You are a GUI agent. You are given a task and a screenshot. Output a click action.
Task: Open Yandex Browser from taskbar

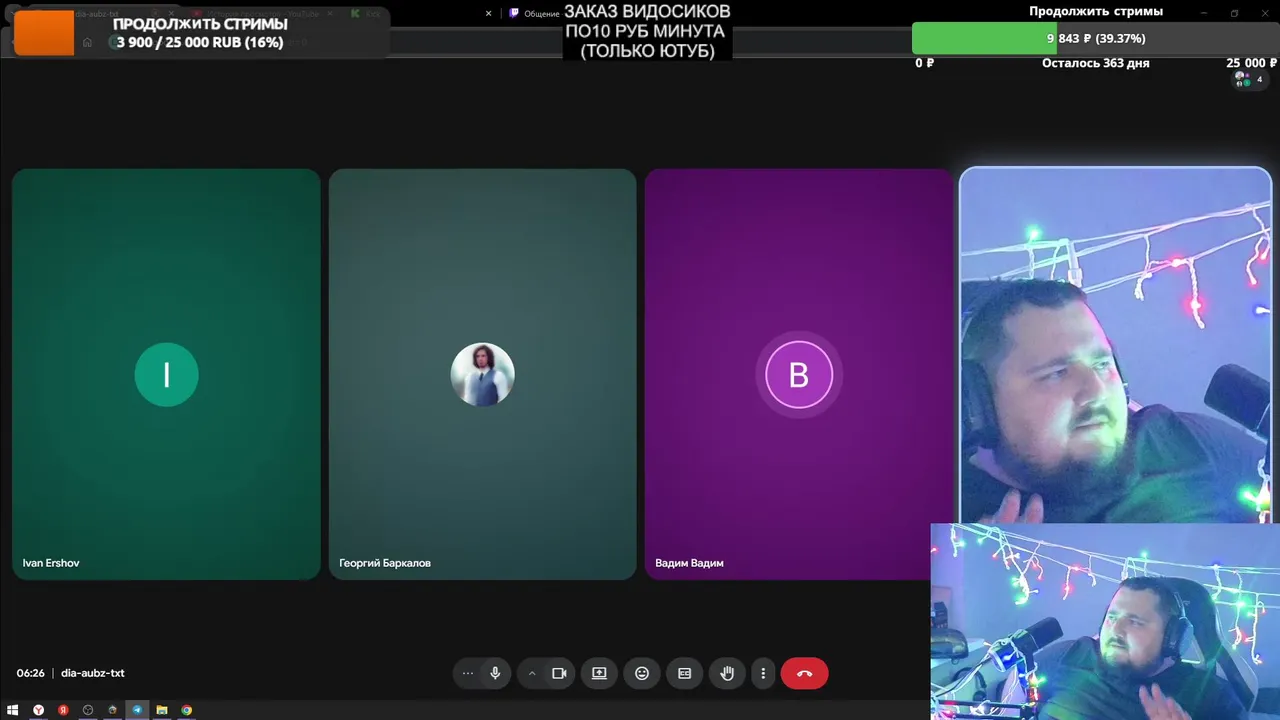pos(39,710)
